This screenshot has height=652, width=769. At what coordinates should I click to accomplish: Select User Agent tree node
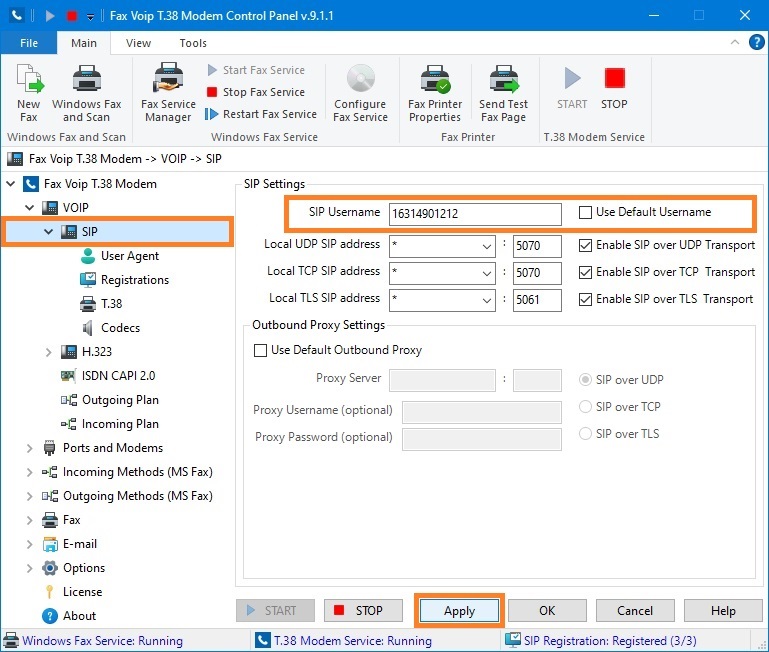click(119, 256)
